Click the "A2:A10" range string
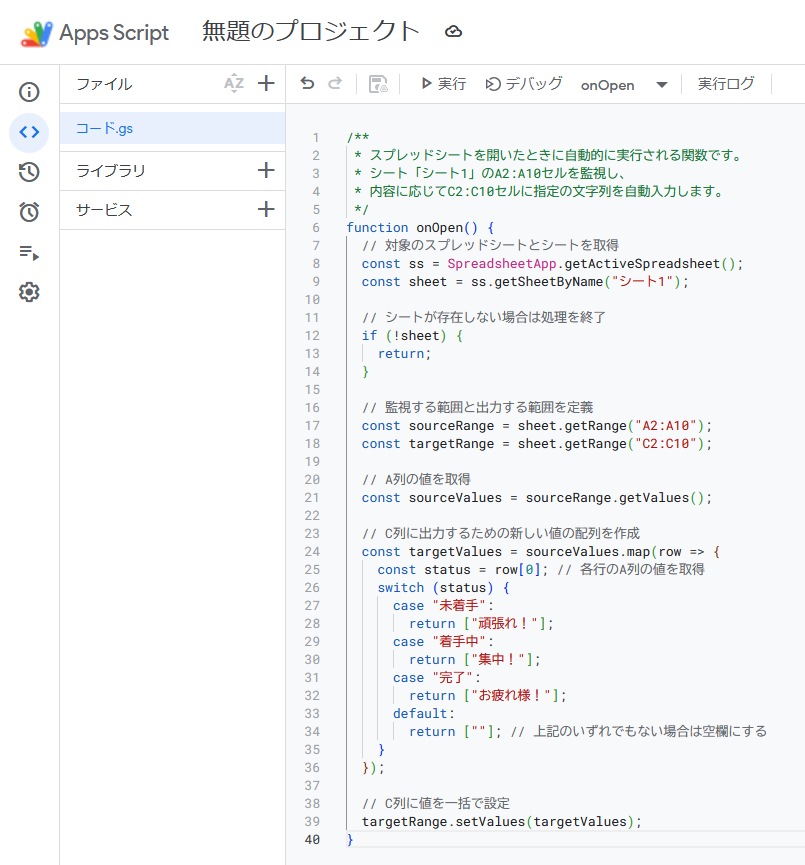The height and width of the screenshot is (865, 805). (666, 426)
